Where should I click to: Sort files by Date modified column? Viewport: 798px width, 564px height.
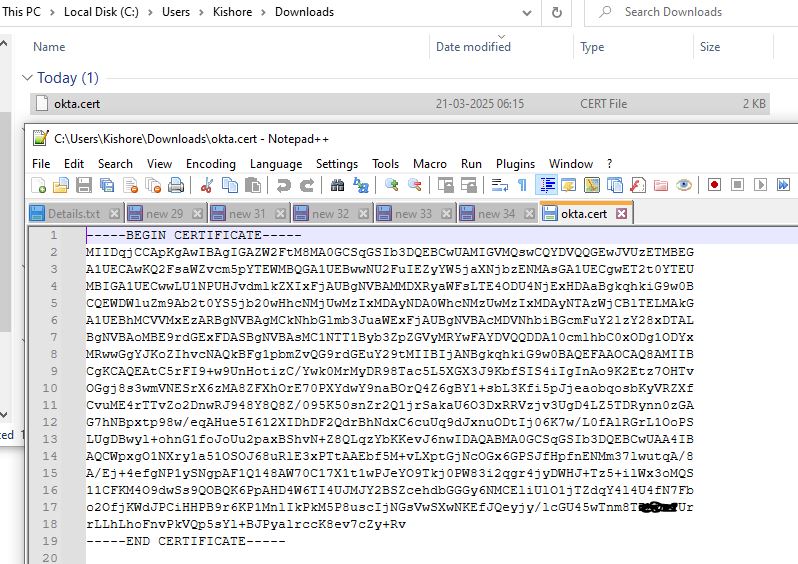pos(473,47)
